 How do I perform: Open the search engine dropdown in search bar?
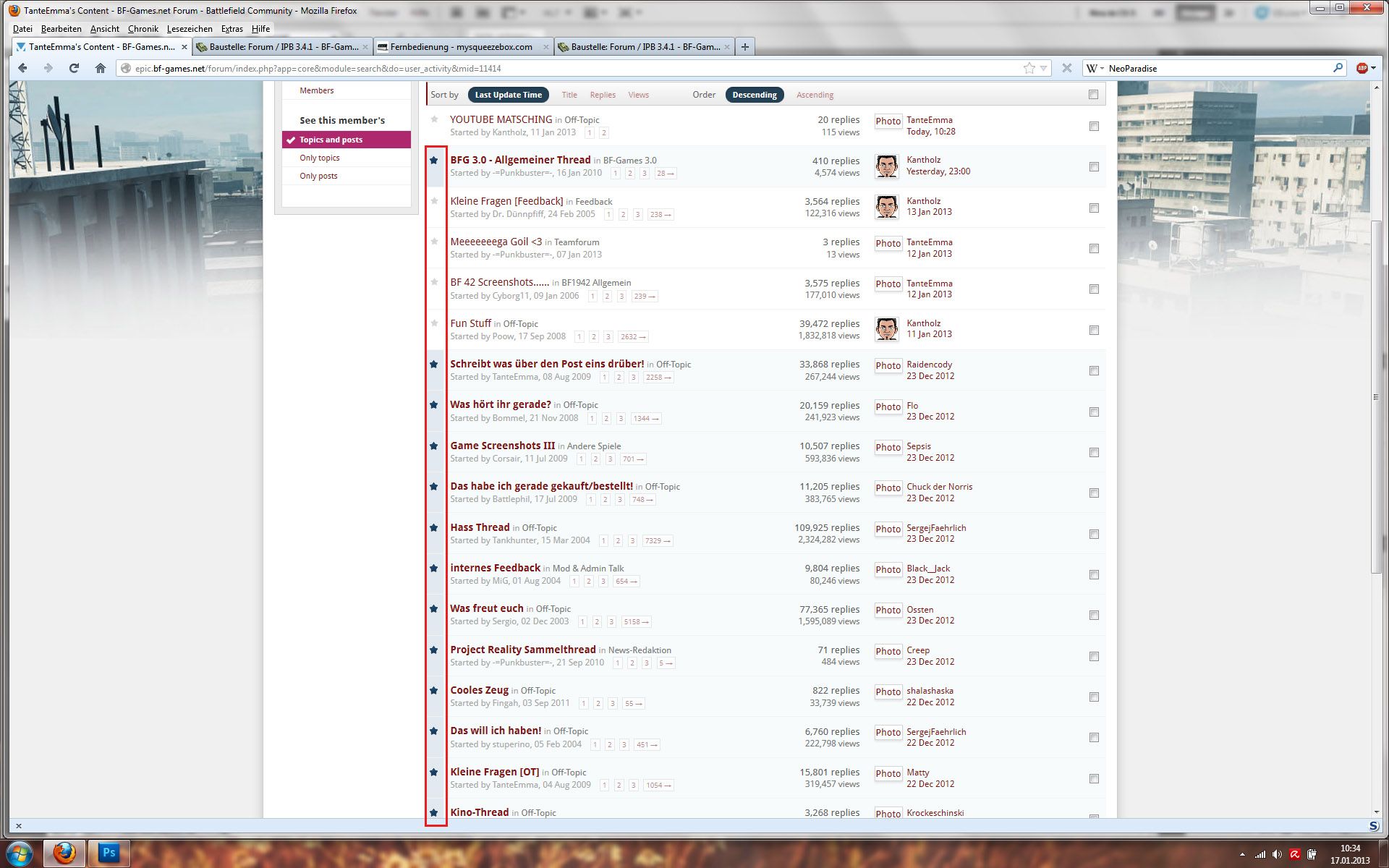pos(1095,68)
